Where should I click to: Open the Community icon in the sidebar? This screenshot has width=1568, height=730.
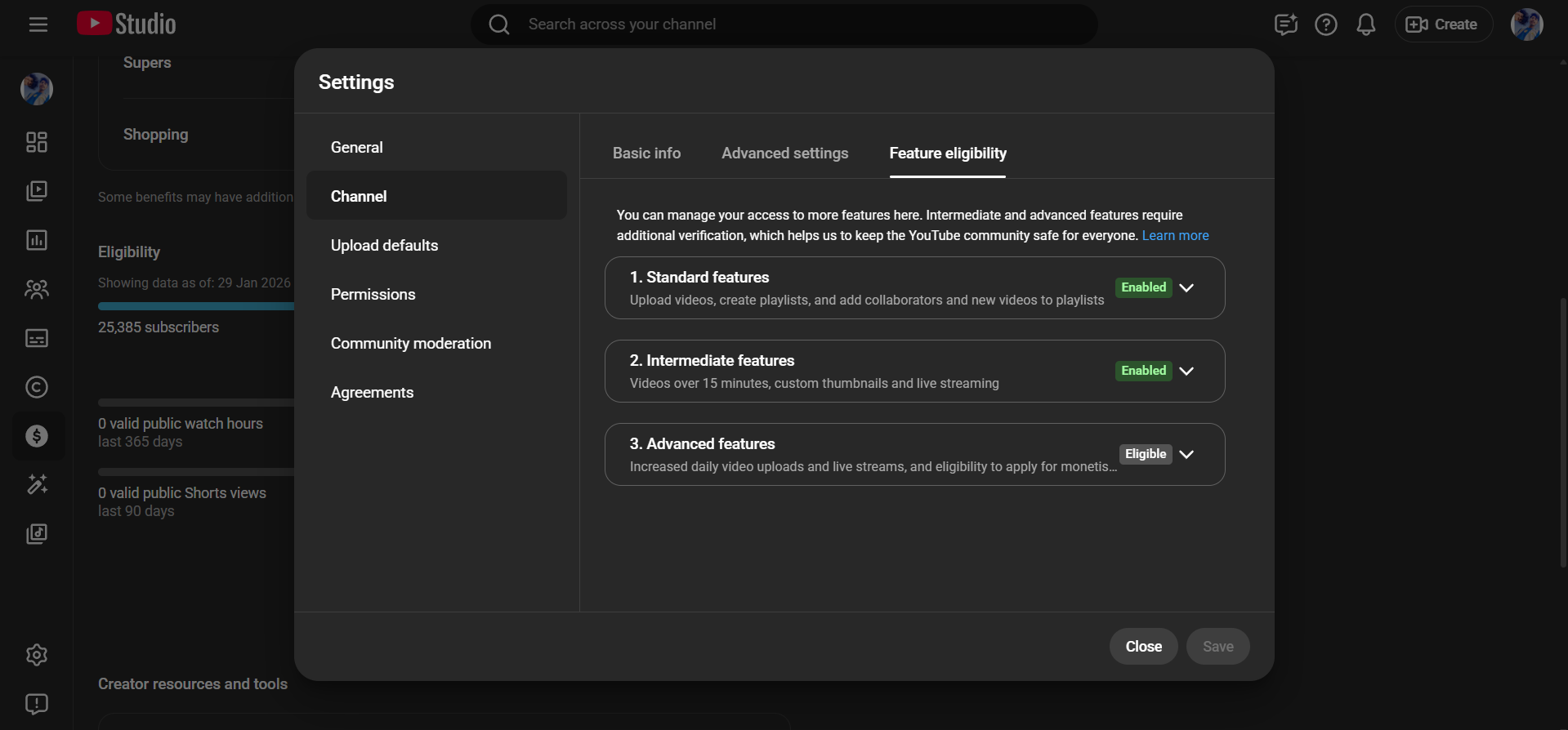point(37,289)
